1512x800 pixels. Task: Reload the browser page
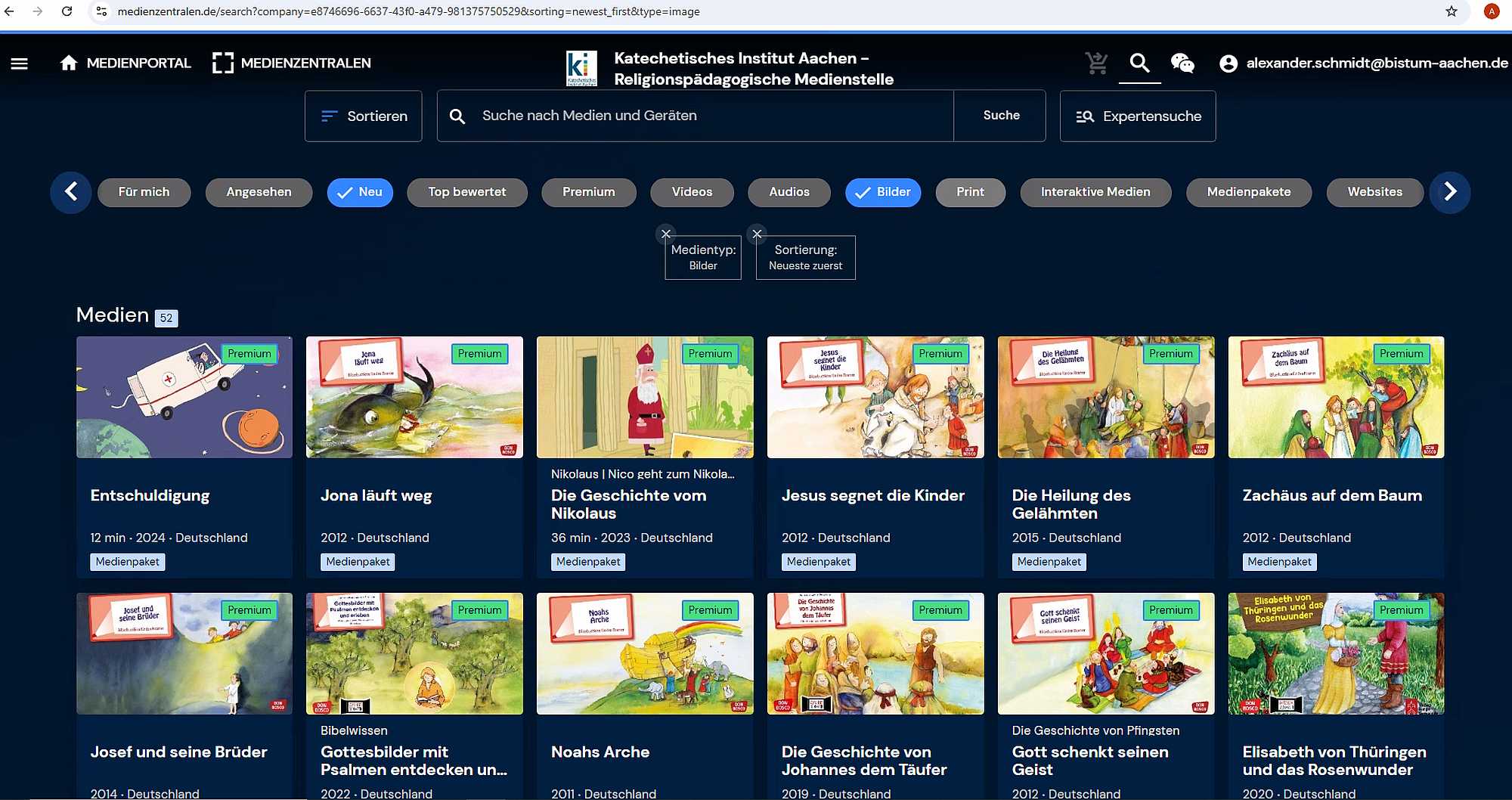(67, 11)
